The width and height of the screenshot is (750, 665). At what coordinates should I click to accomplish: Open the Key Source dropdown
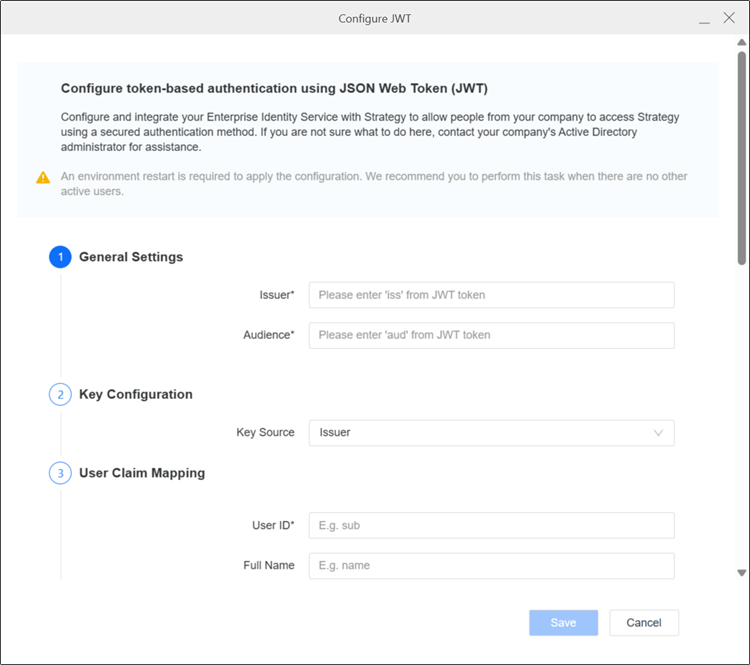click(x=491, y=433)
